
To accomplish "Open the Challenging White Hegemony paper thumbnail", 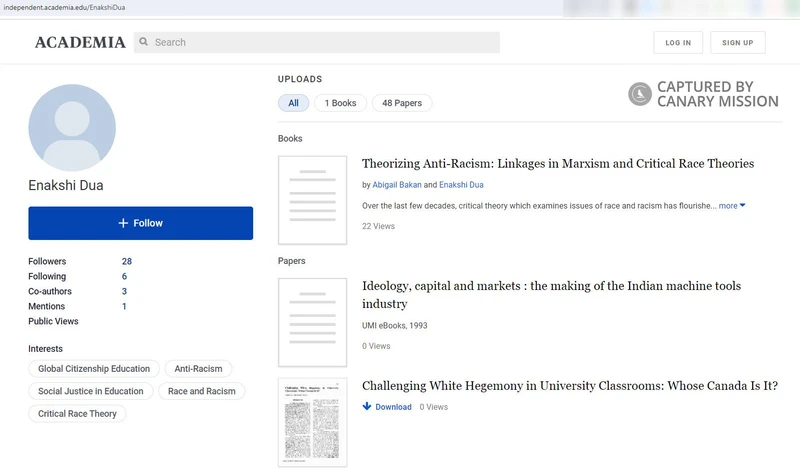I will [x=312, y=422].
